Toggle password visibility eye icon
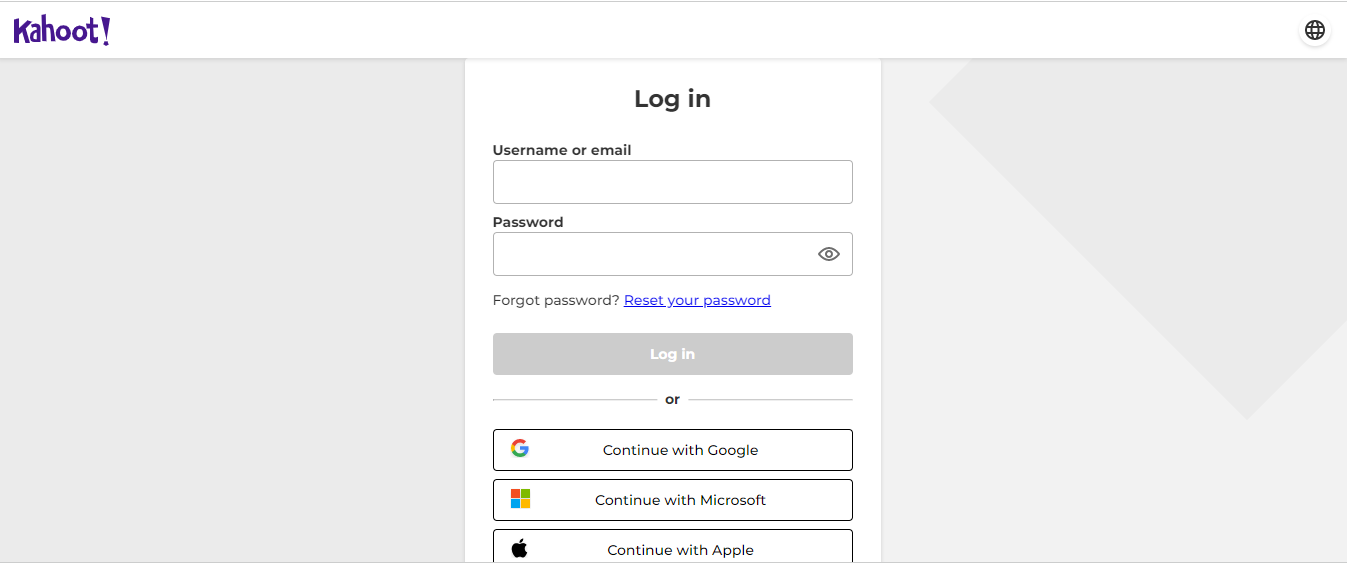This screenshot has width=1347, height=564. click(828, 254)
